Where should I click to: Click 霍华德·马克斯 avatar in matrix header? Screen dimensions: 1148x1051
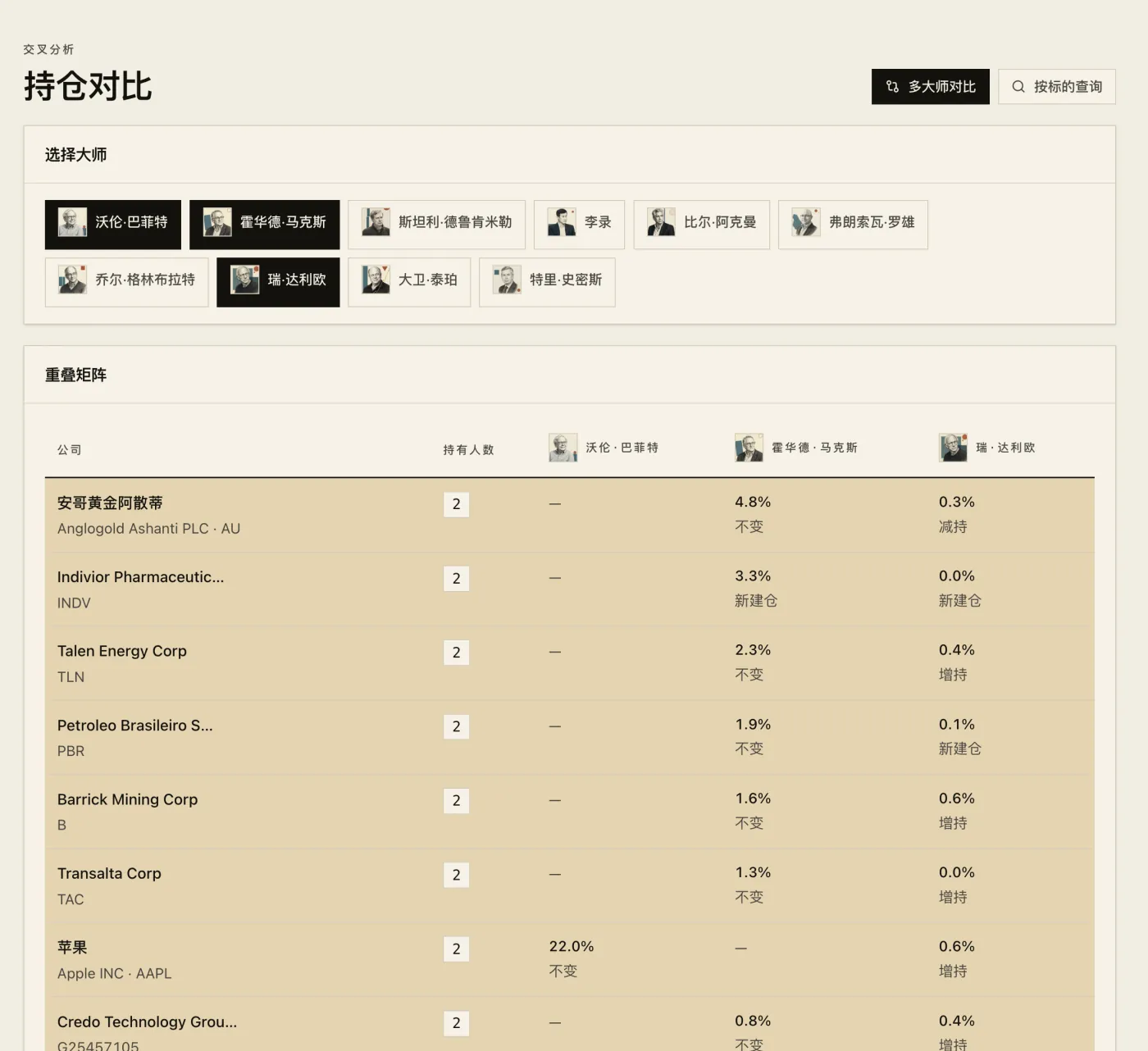point(749,448)
